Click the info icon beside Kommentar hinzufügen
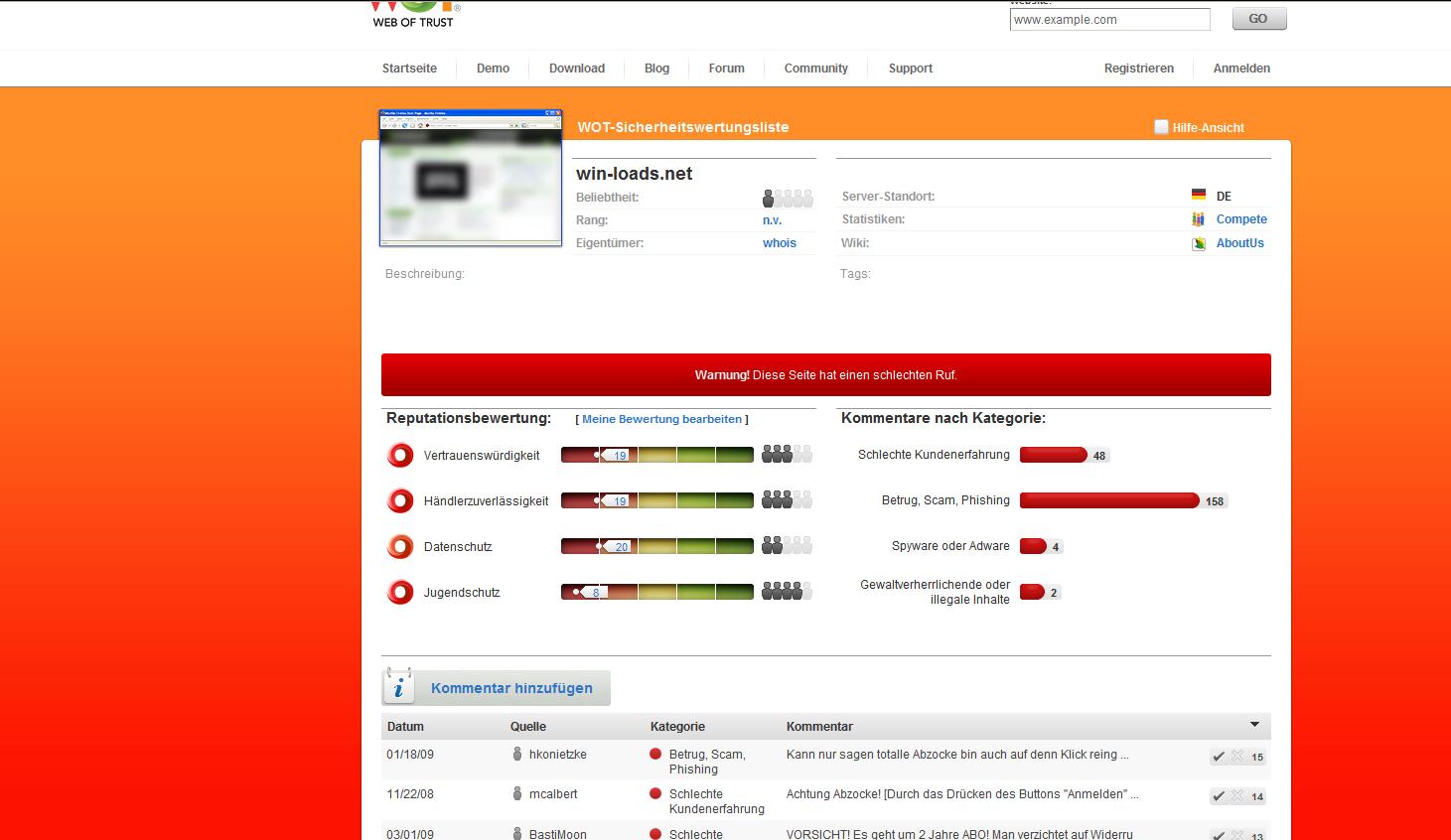 [398, 687]
